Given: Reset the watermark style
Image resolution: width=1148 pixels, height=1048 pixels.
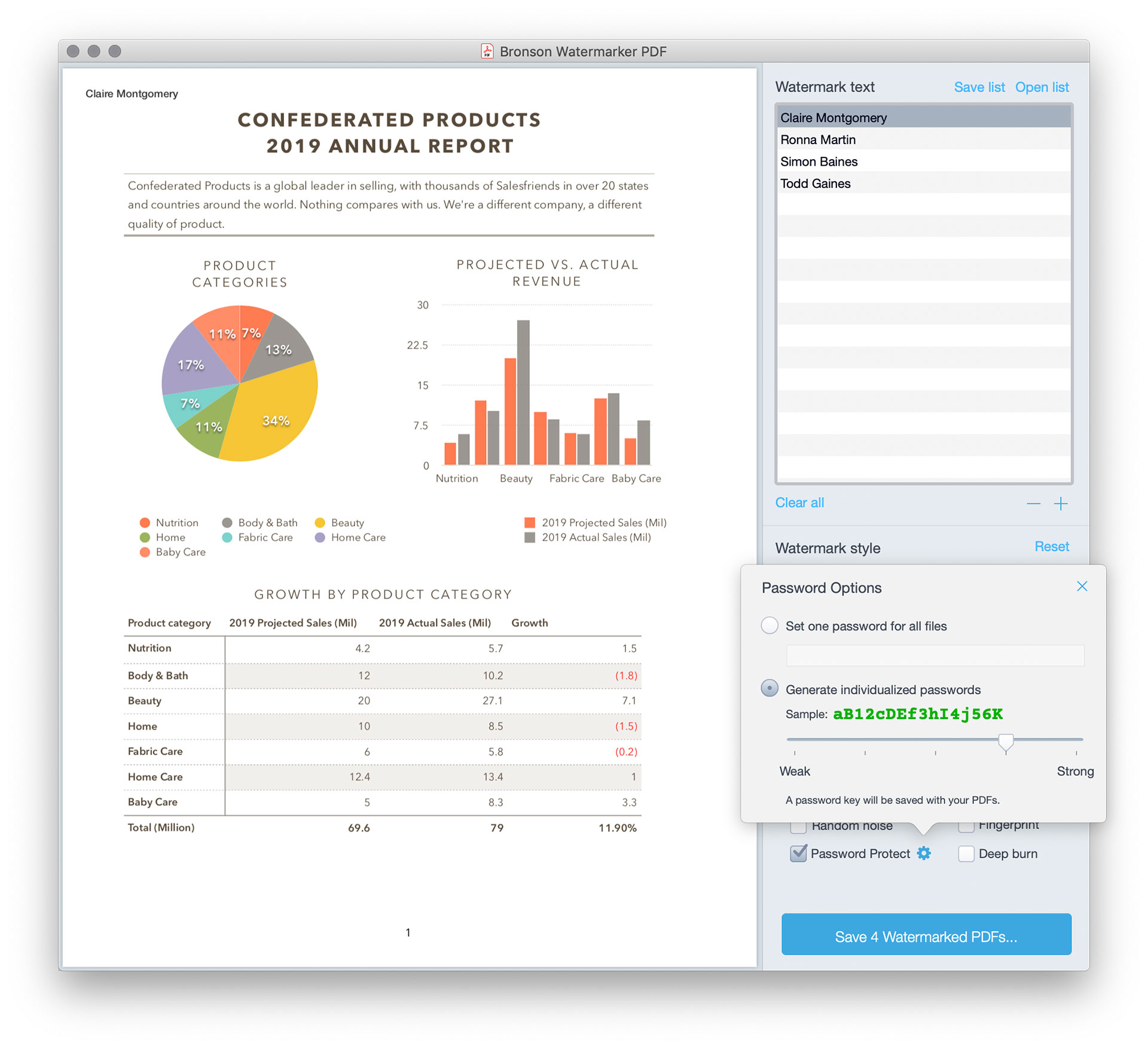Looking at the screenshot, I should click(x=1051, y=547).
